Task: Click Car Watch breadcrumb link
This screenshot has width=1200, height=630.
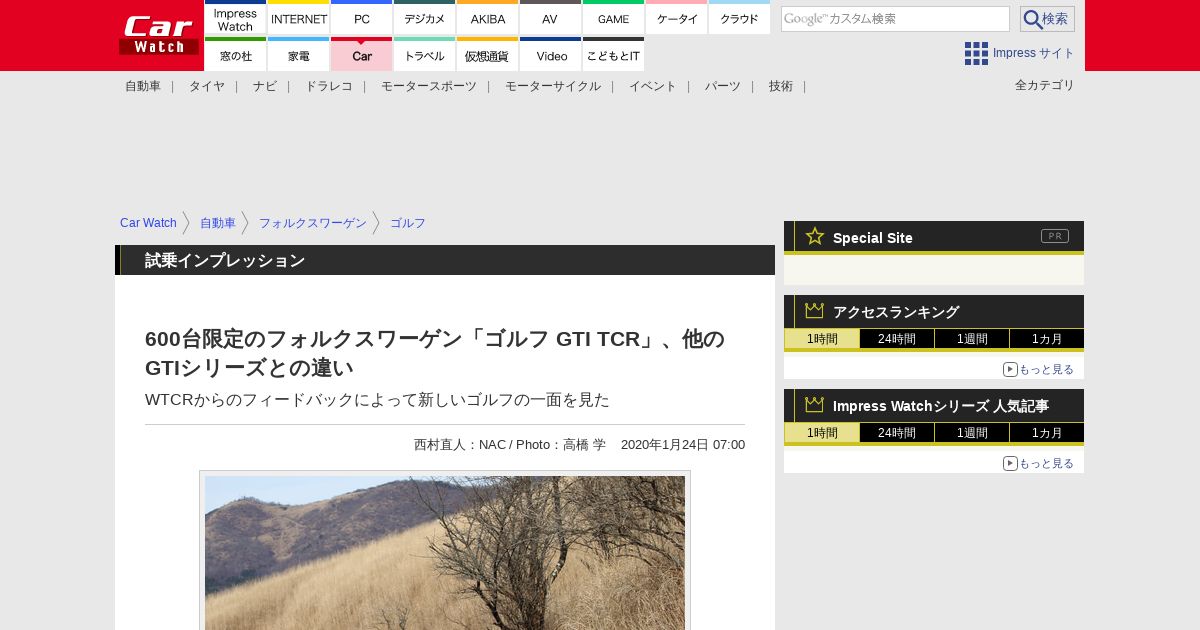Action: [148, 223]
